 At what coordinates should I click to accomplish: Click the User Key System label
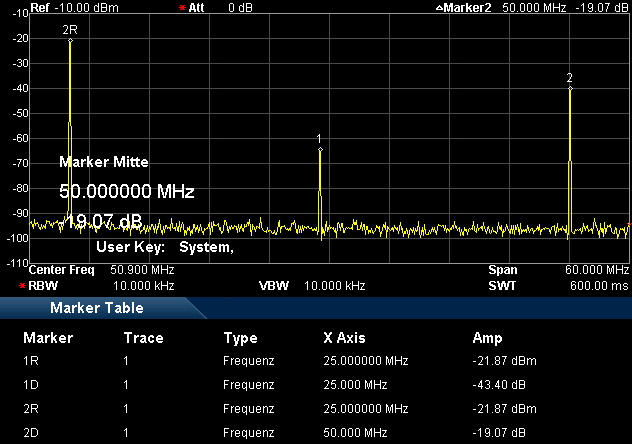(164, 247)
